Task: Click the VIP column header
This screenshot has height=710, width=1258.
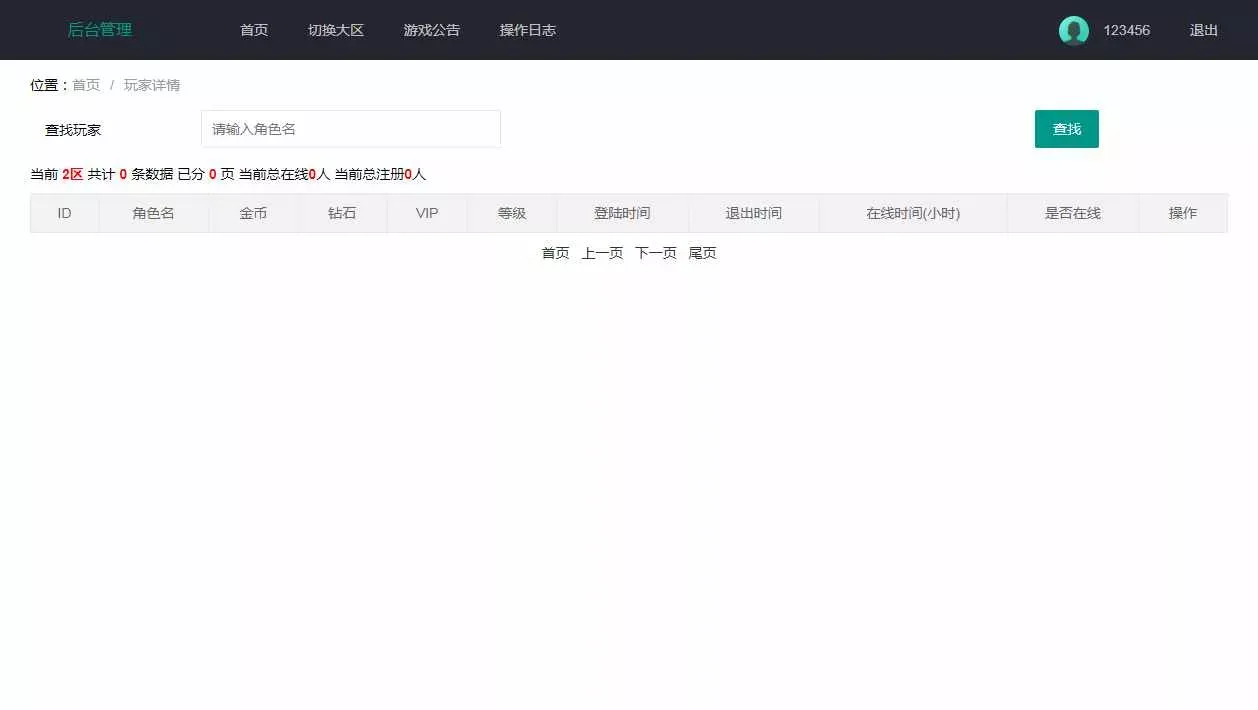Action: 427,213
